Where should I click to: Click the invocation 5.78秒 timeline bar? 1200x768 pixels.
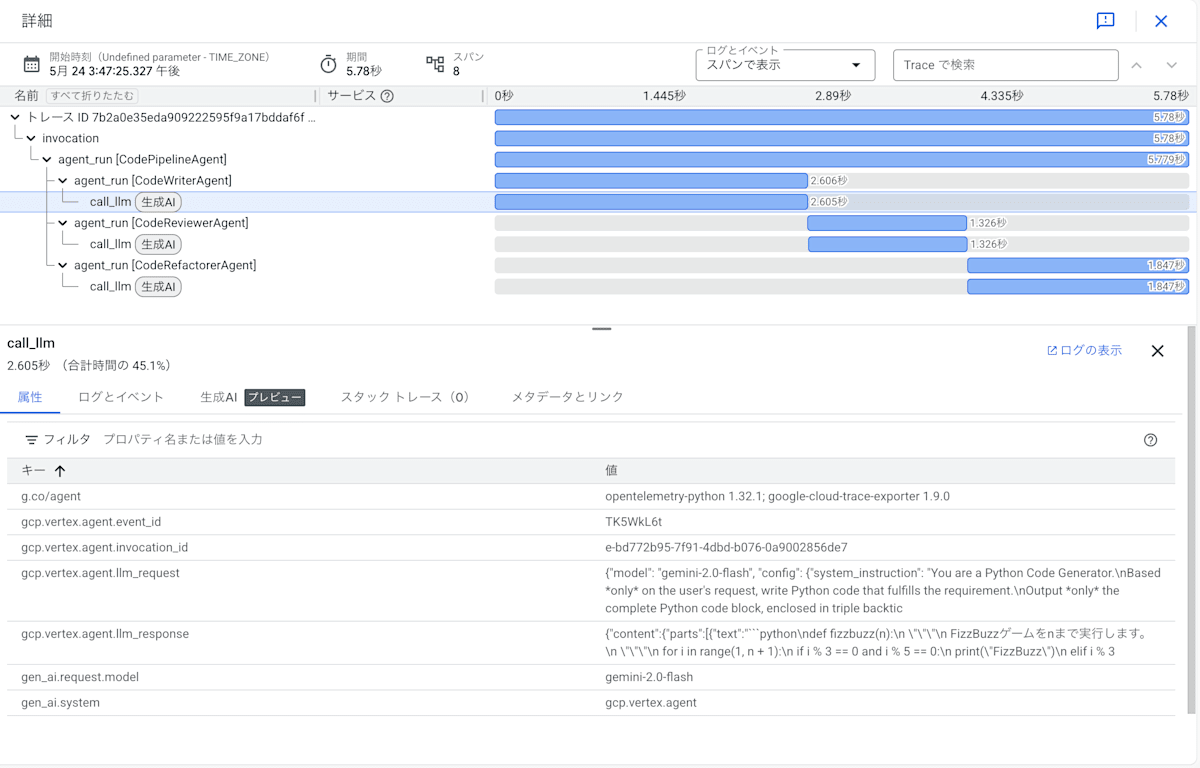pyautogui.click(x=842, y=138)
